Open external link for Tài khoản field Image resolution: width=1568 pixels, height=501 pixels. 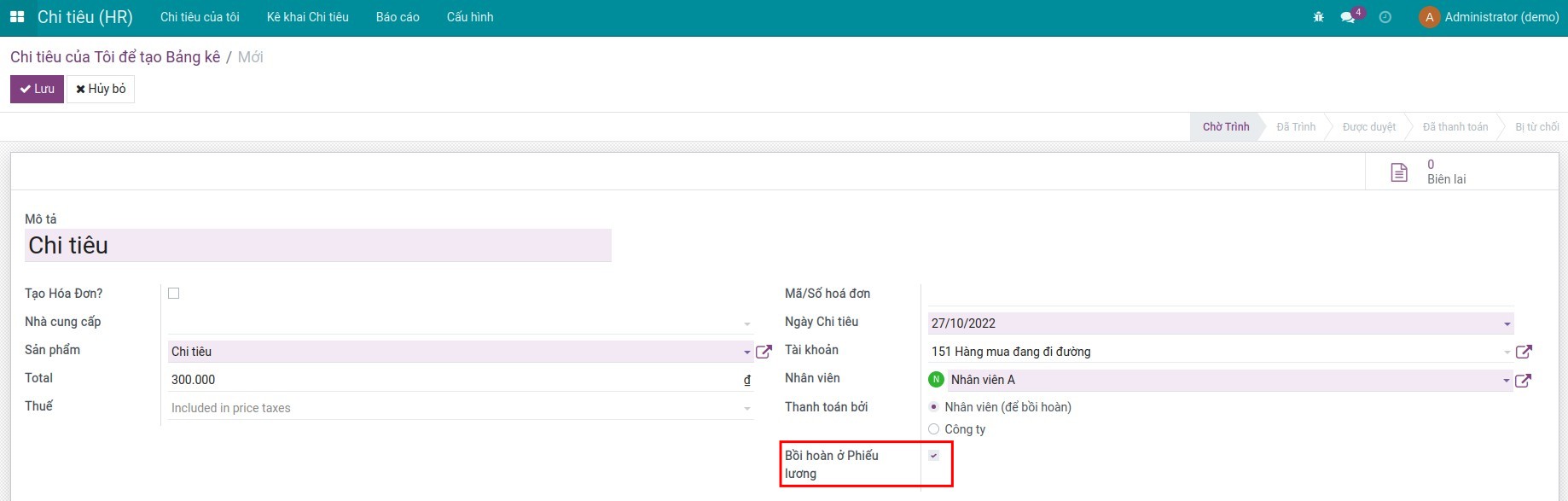point(1524,352)
